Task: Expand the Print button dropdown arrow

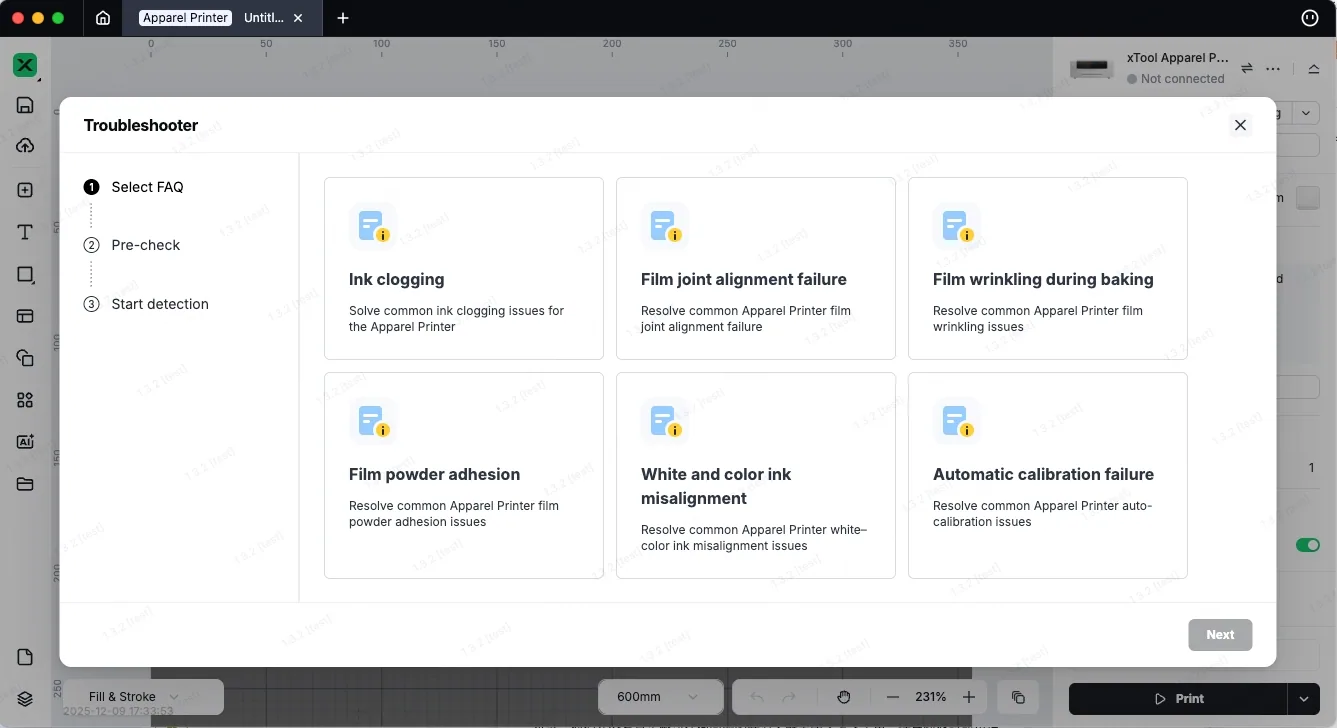Action: pos(1303,699)
